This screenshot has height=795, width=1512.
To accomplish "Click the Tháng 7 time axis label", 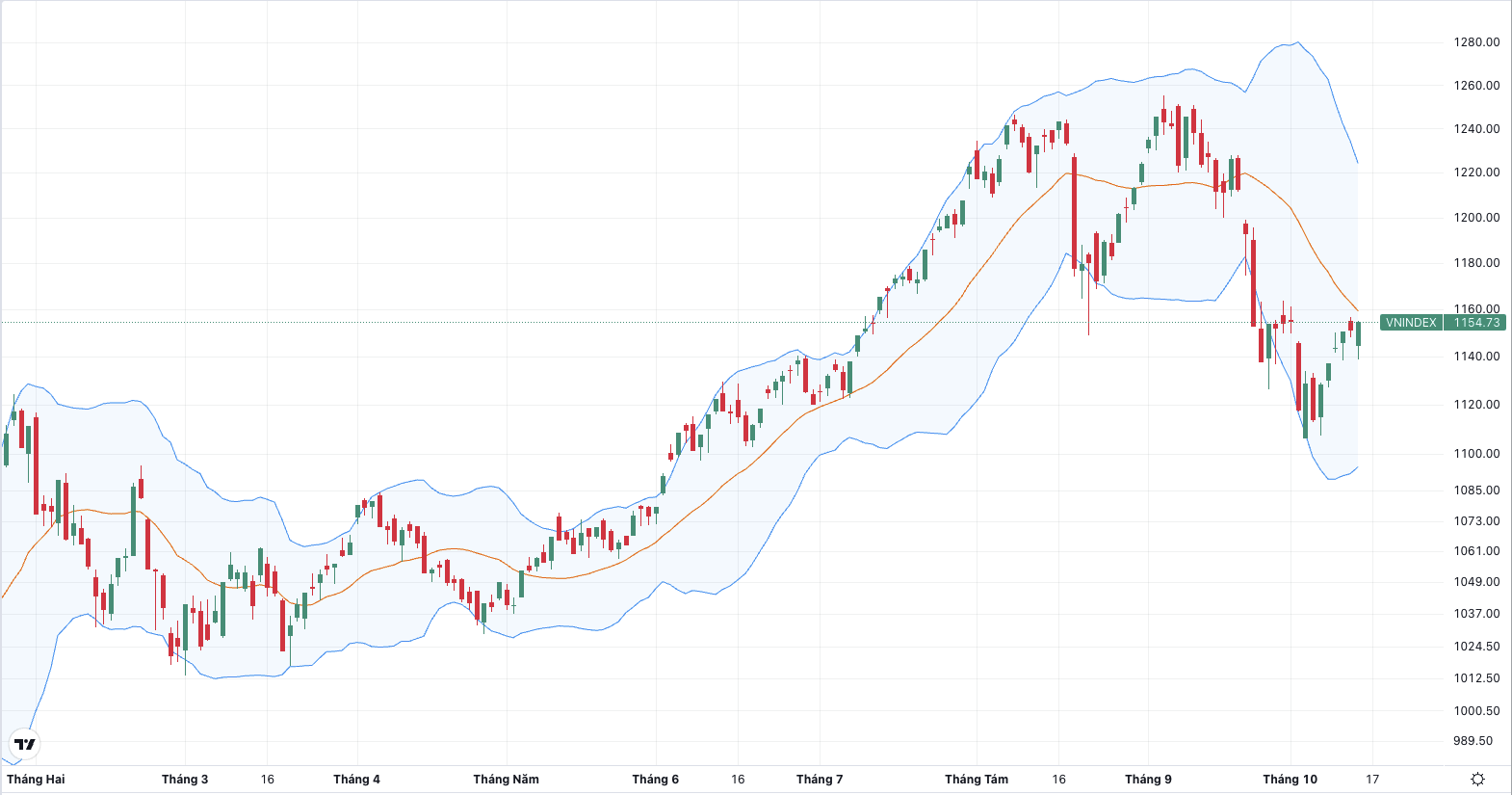I will [x=820, y=780].
